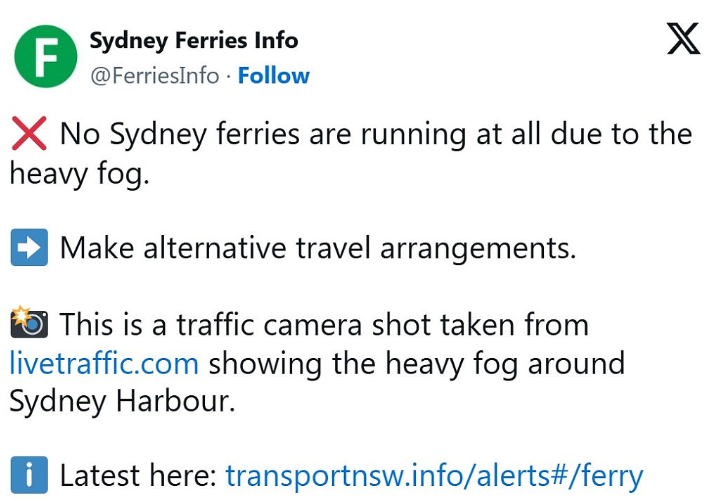Open the Sydney Ferries Info display name

point(194,41)
